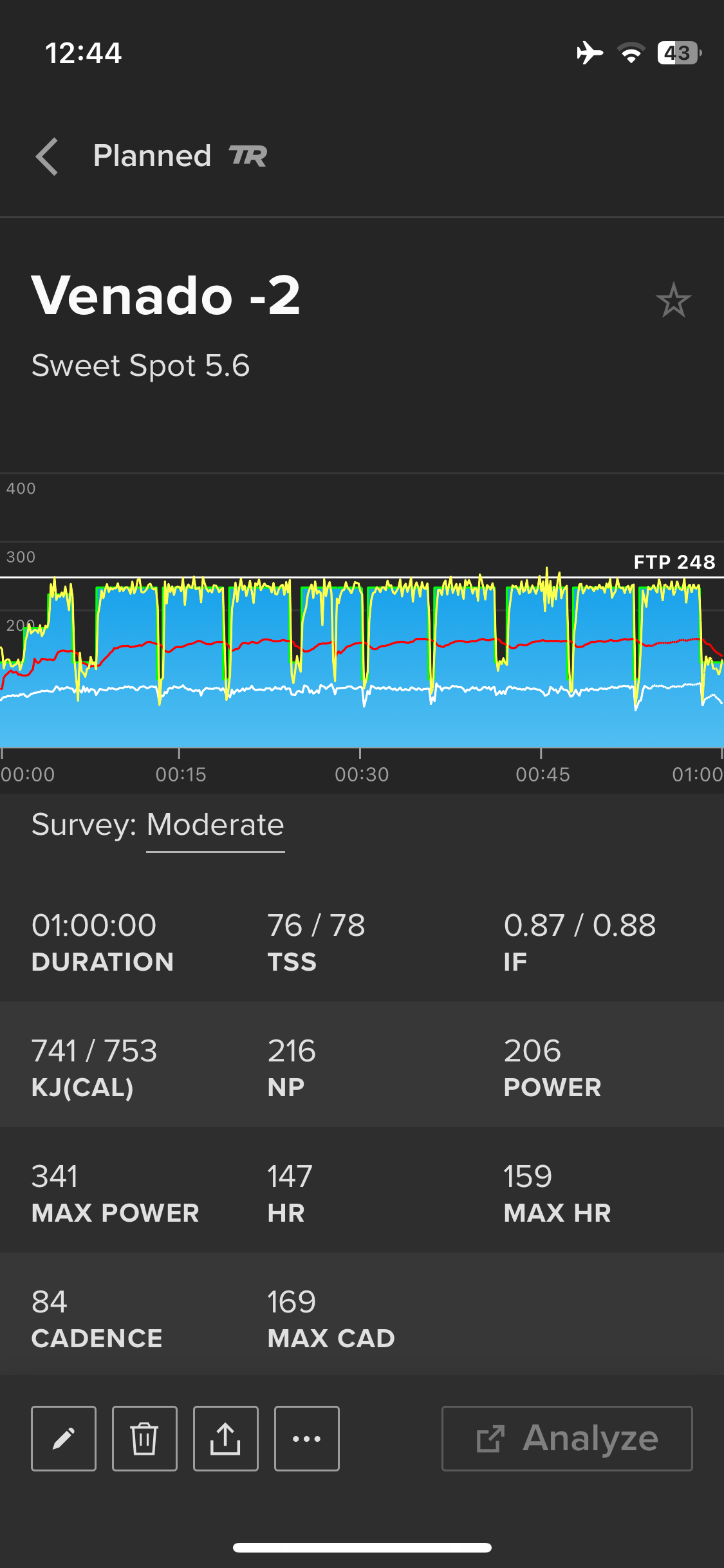The height and width of the screenshot is (1568, 724).
Task: Tap the back chevron icon
Action: (x=47, y=156)
